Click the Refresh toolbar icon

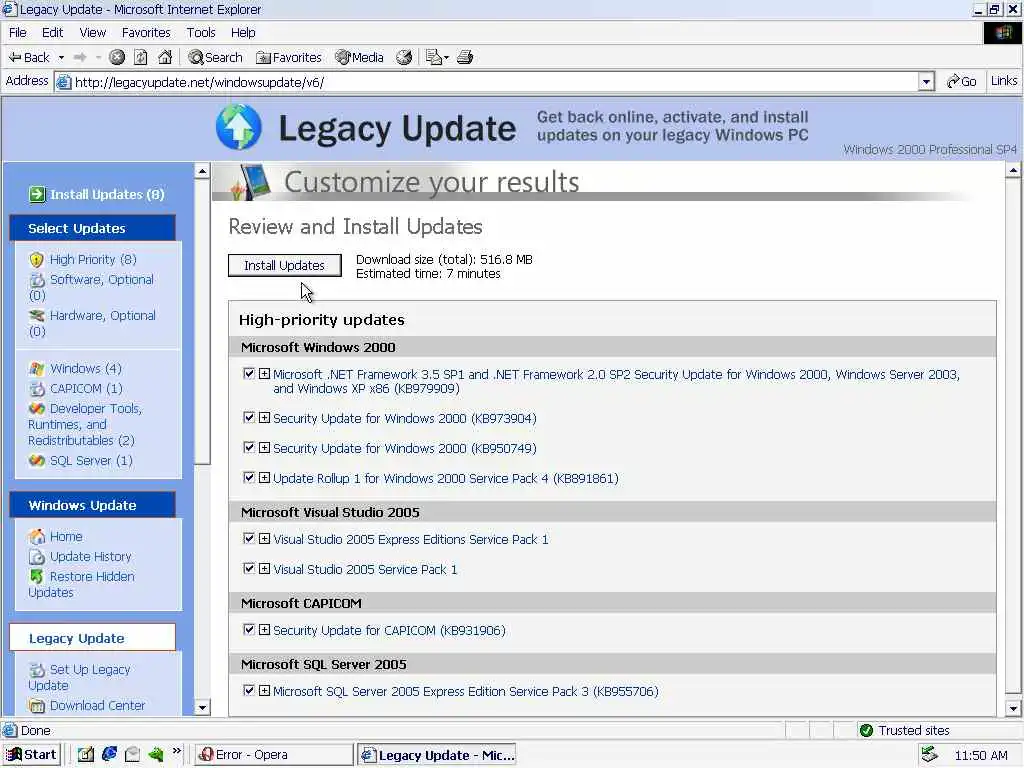click(140, 57)
